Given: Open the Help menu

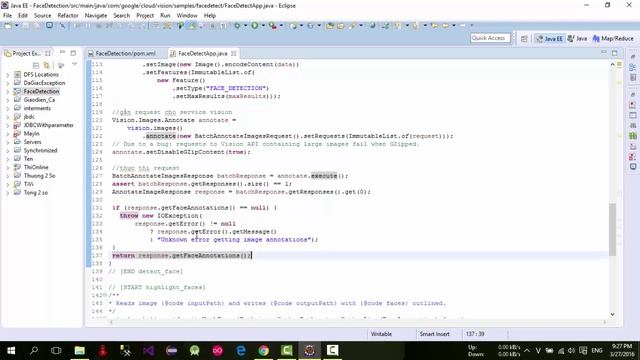Looking at the screenshot, I should (x=209, y=16).
